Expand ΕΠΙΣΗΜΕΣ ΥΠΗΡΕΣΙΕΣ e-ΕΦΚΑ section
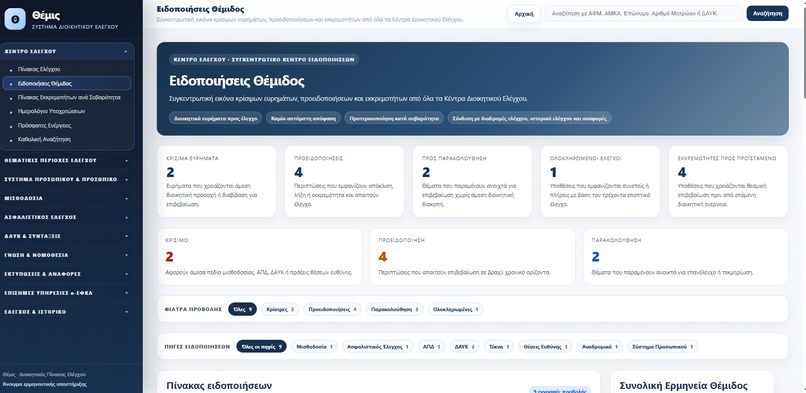Viewport: 806px width, 393px height. pyautogui.click(x=67, y=293)
